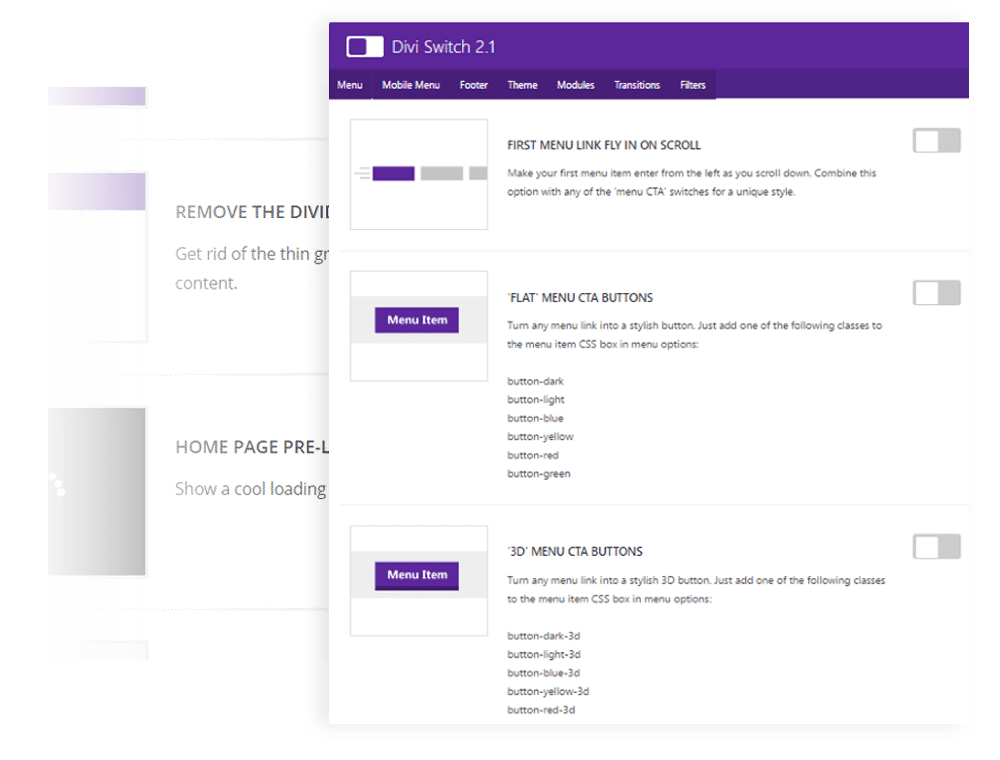Click the 'button-yellow' class name
This screenshot has height=760, width=1000.
click(x=540, y=437)
